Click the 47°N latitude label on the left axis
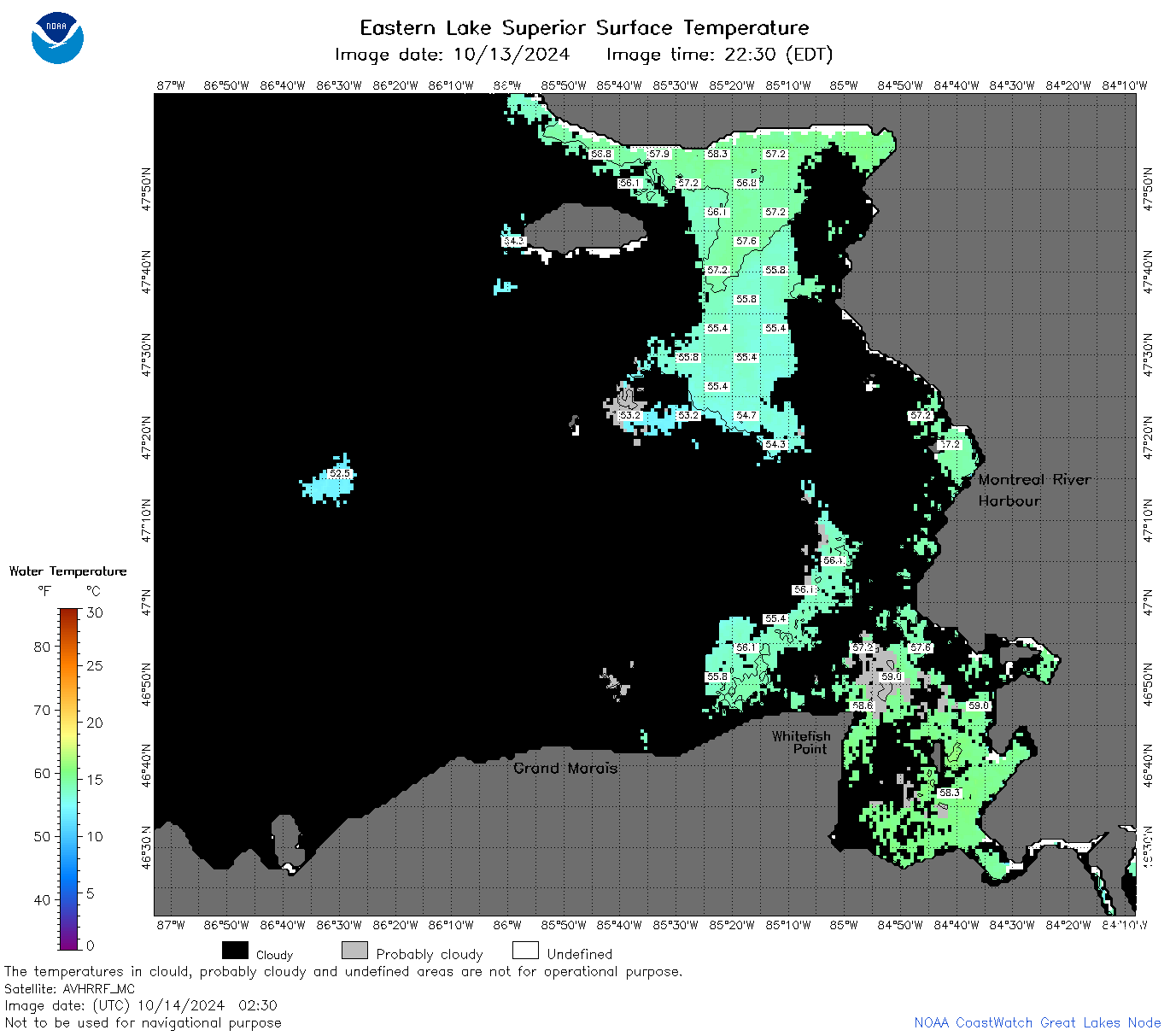The width and height of the screenshot is (1170, 1036). click(x=146, y=603)
